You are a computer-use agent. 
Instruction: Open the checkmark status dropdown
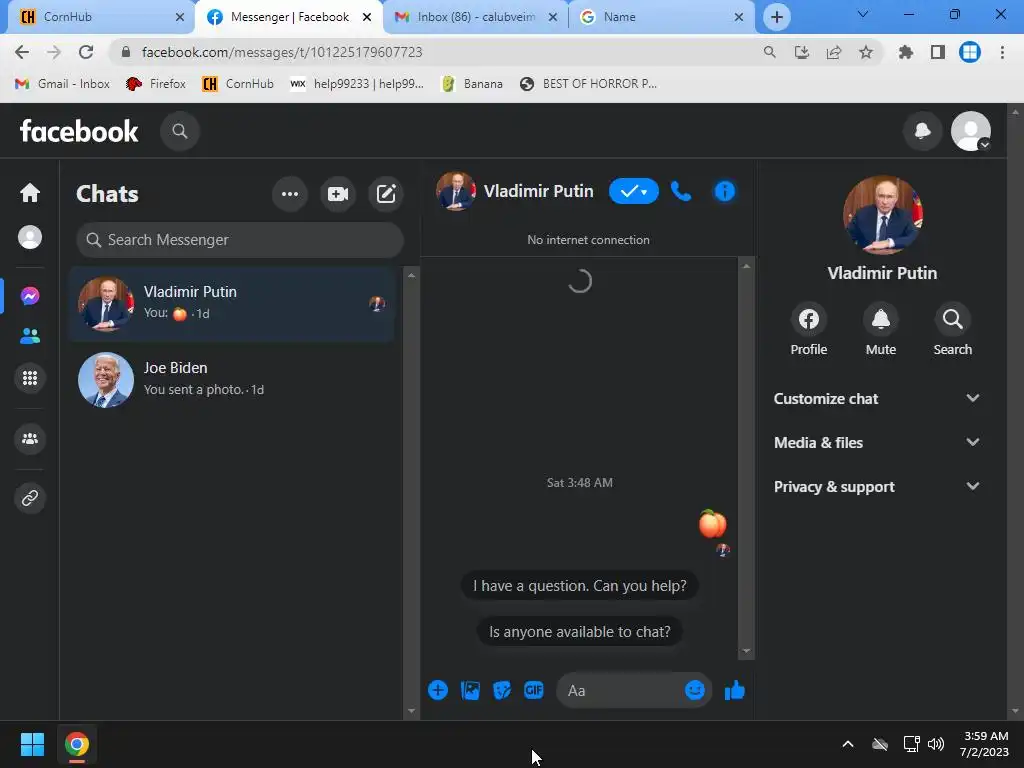point(633,191)
